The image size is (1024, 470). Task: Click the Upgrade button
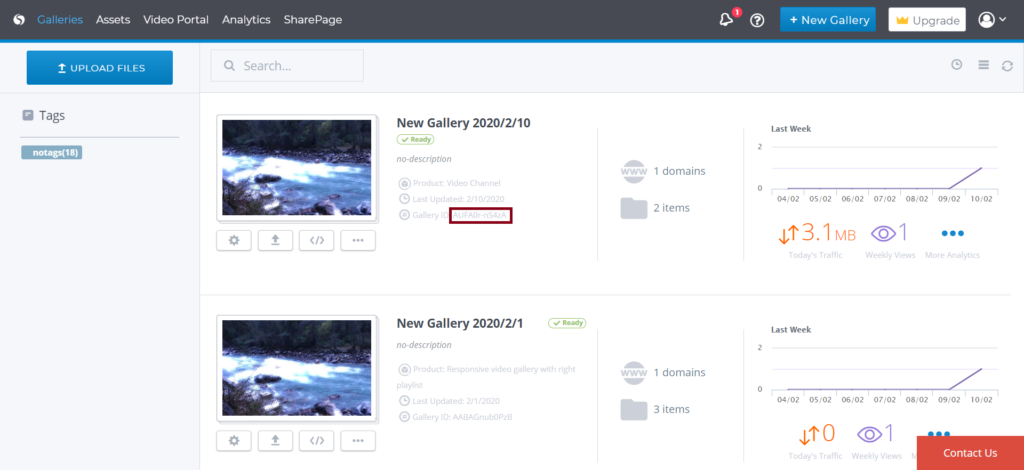click(x=926, y=20)
